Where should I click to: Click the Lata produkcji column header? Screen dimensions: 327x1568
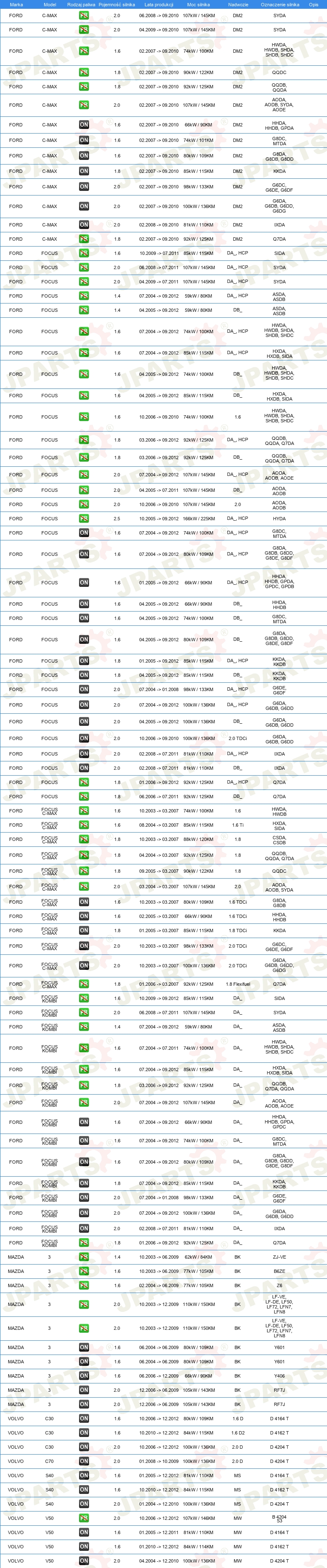[x=158, y=4]
